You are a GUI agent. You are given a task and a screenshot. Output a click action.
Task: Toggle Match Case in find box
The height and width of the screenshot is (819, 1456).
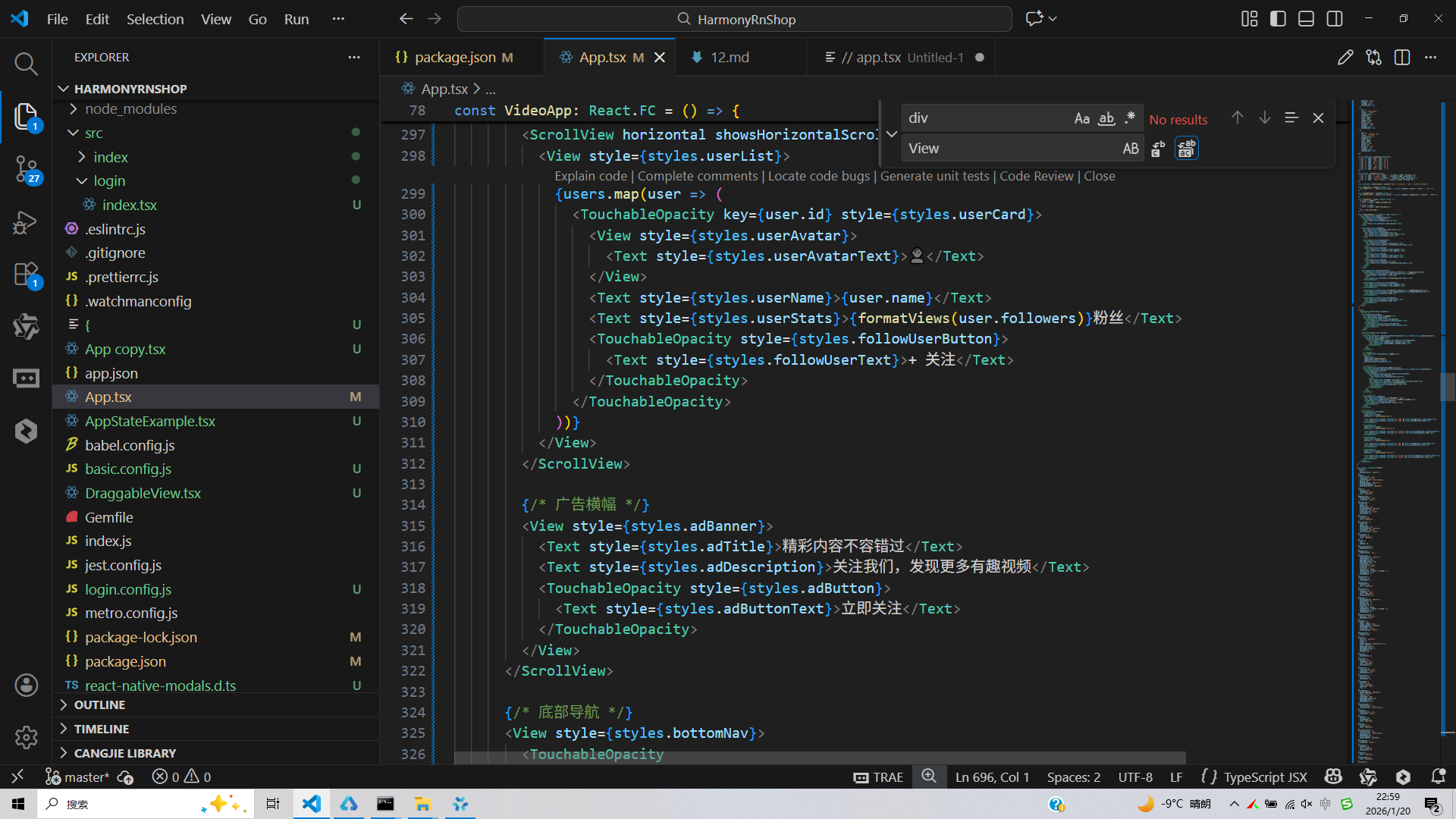point(1081,118)
